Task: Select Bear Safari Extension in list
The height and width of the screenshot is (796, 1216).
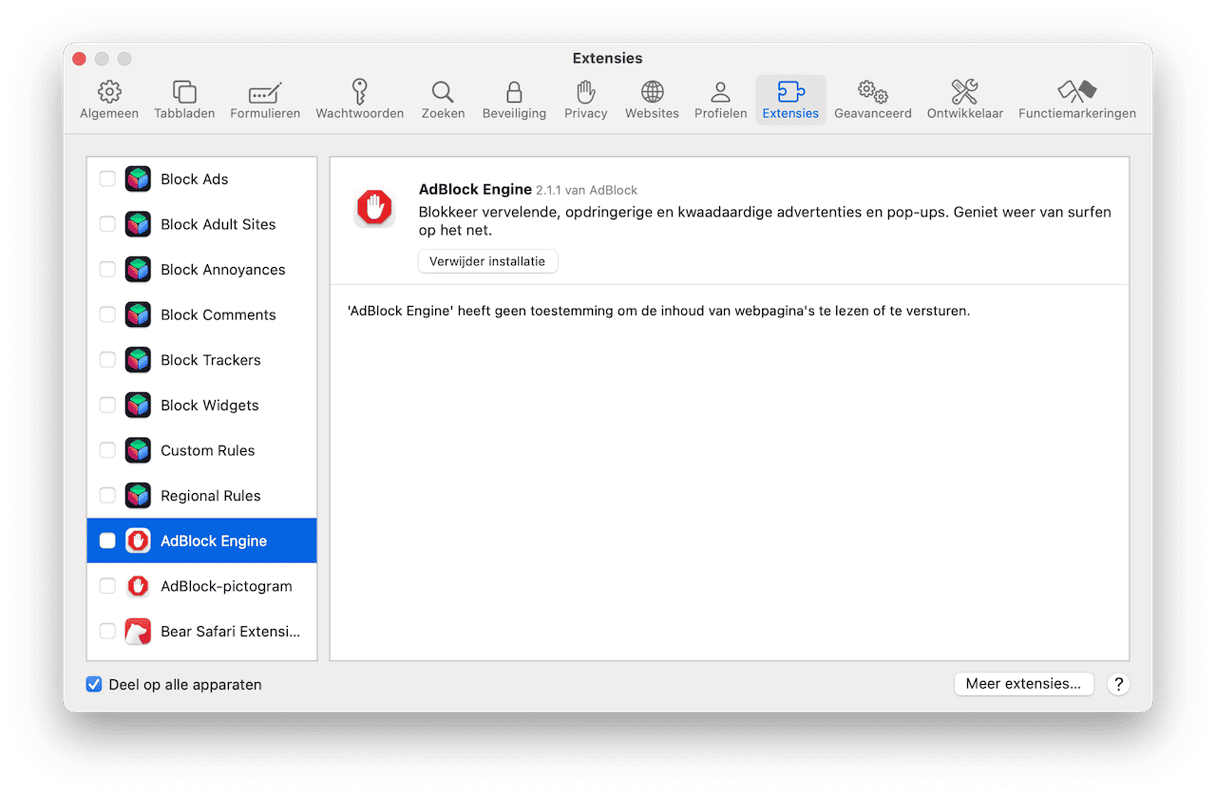Action: click(230, 632)
